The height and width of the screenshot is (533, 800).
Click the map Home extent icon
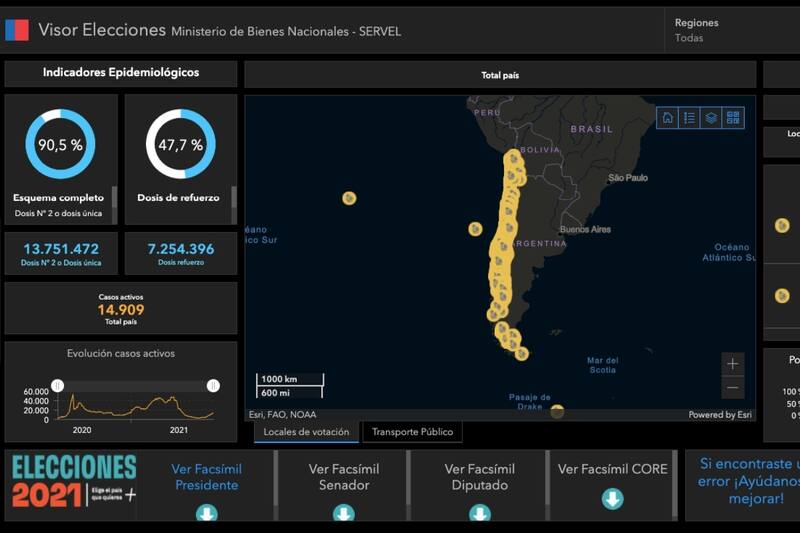click(667, 118)
